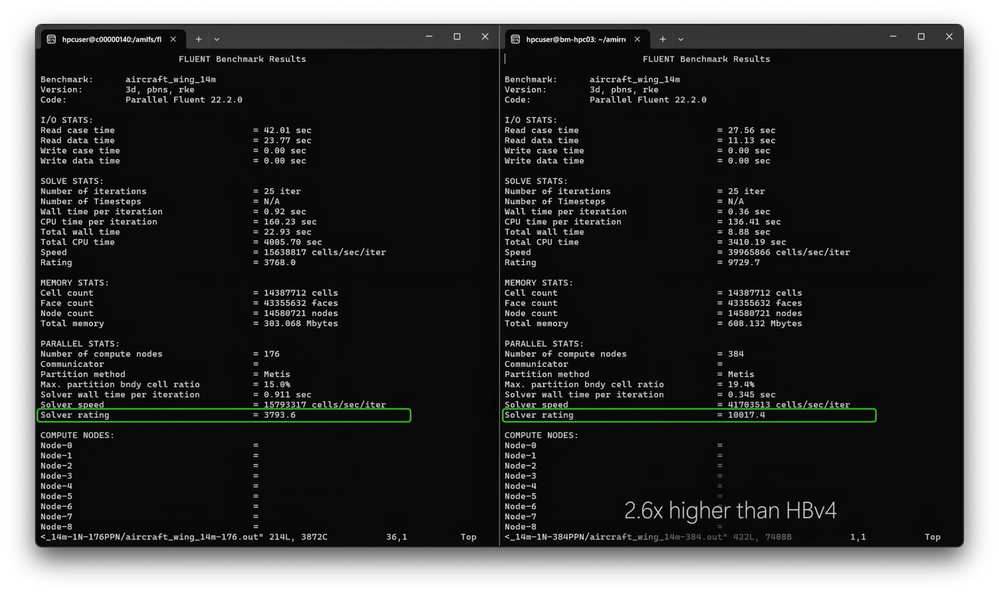Select the hpcuser@bm-hpc03: ~/amirr terminal tab
Viewport: 999px width, 594px height.
(x=577, y=39)
